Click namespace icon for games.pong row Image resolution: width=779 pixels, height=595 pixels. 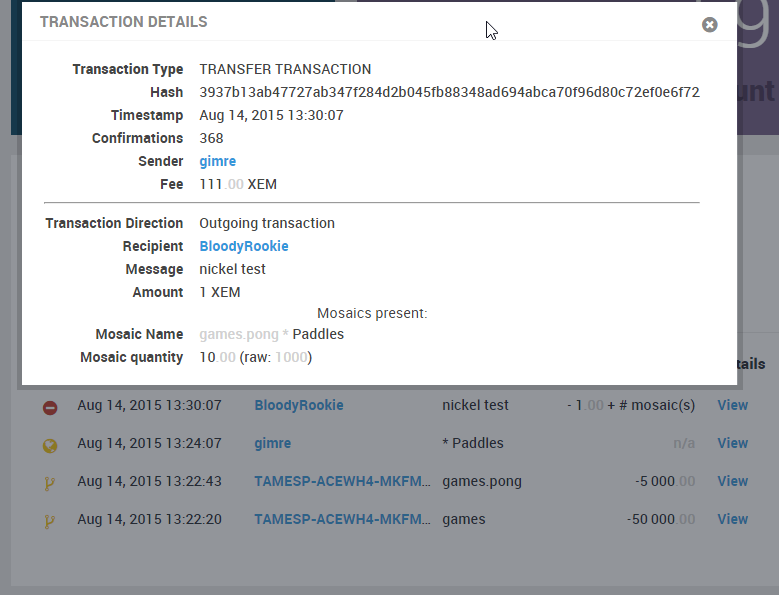click(49, 483)
